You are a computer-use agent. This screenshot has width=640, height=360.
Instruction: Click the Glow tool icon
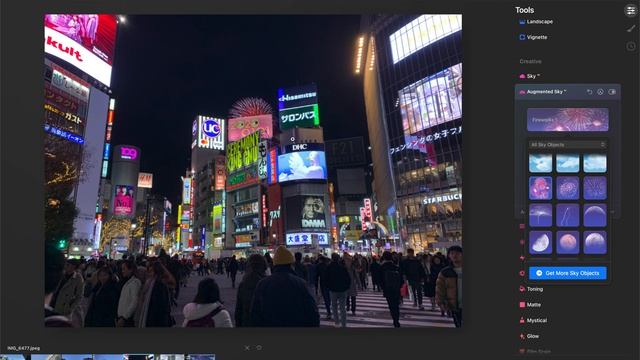522,336
